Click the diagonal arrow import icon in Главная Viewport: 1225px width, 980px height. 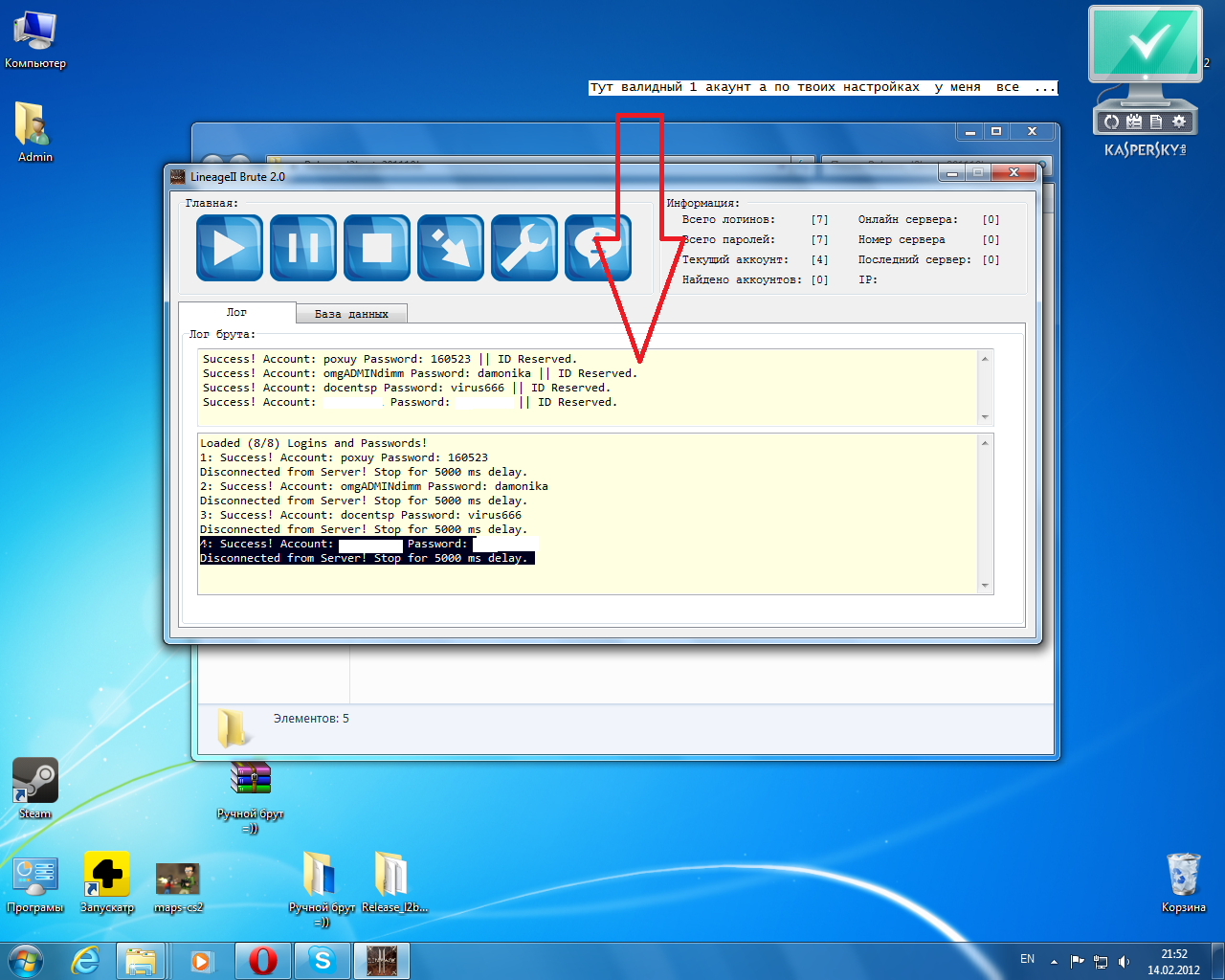(x=451, y=248)
